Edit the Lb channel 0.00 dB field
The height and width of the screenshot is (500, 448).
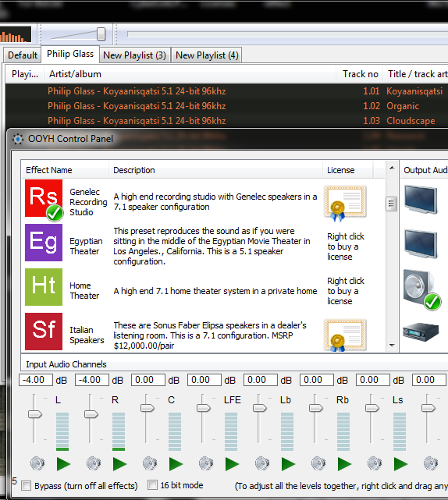(261, 380)
